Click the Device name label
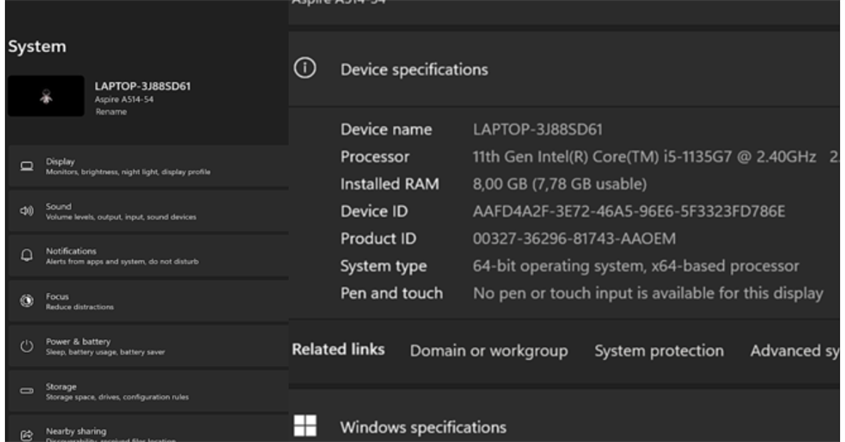Image resolution: width=845 pixels, height=442 pixels. (386, 129)
